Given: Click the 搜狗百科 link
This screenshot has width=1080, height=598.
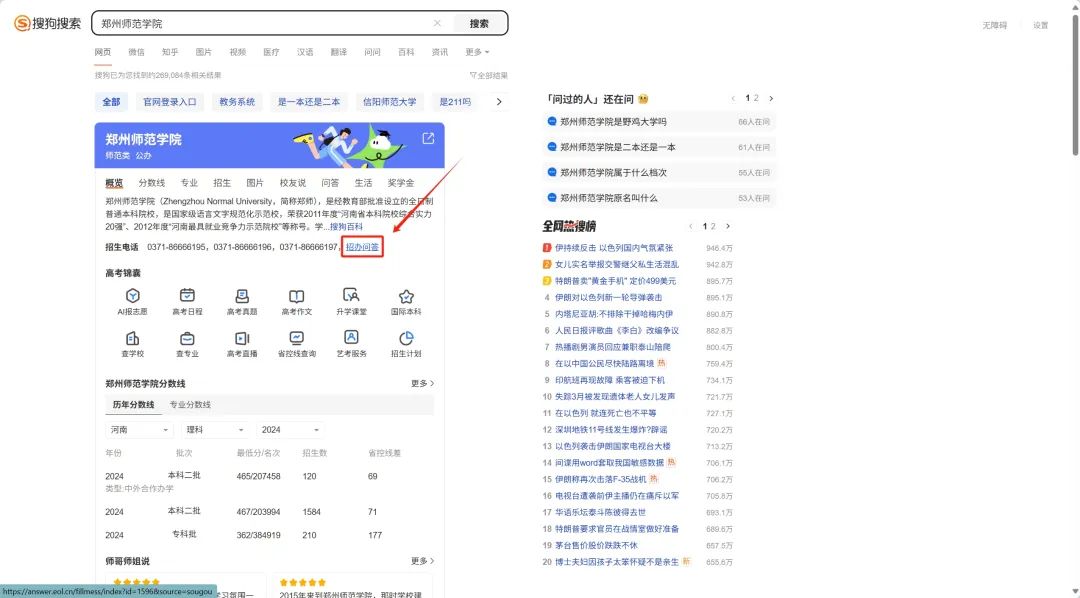Looking at the screenshot, I should click(x=346, y=227).
